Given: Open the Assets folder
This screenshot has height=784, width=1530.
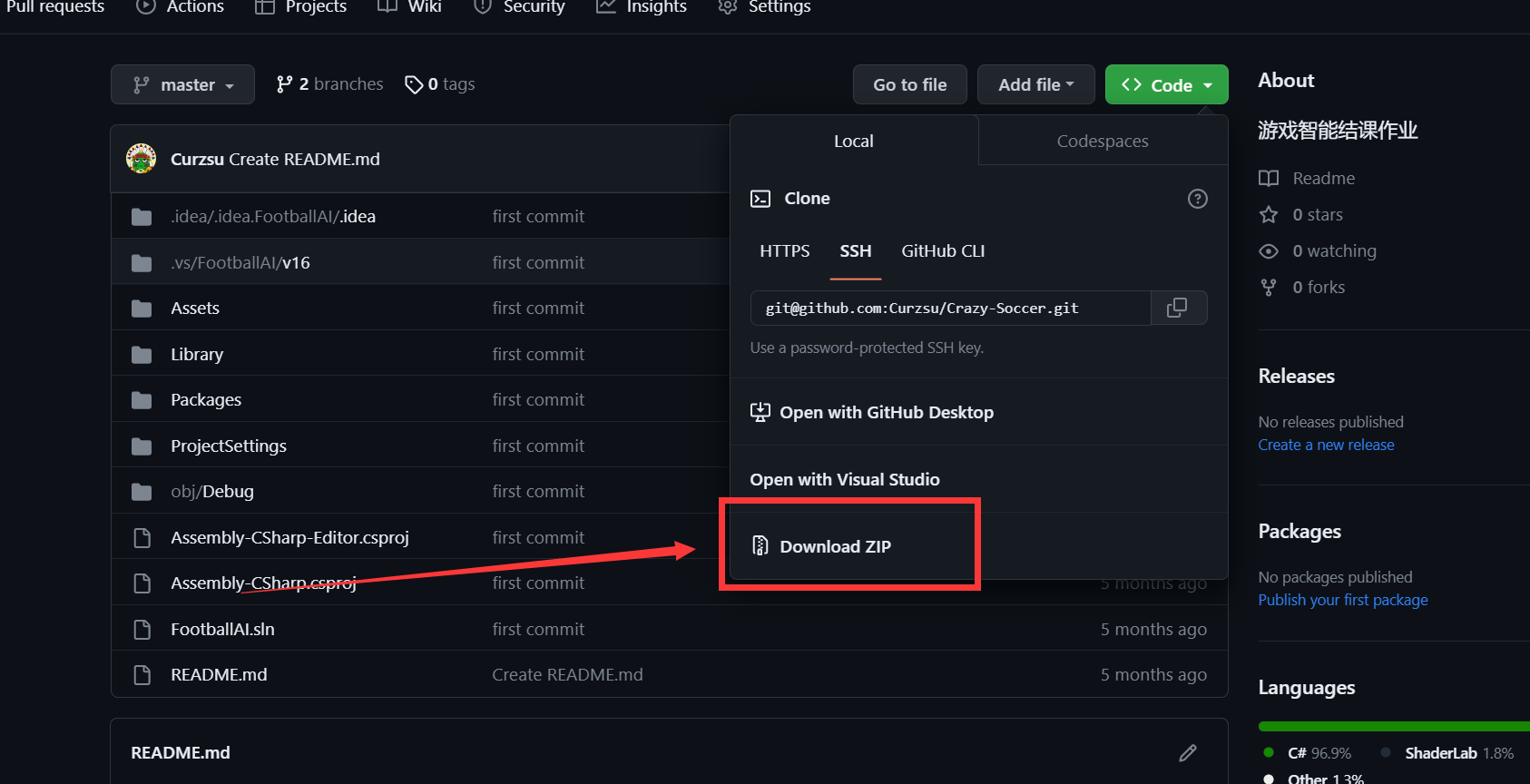Looking at the screenshot, I should (x=195, y=309).
